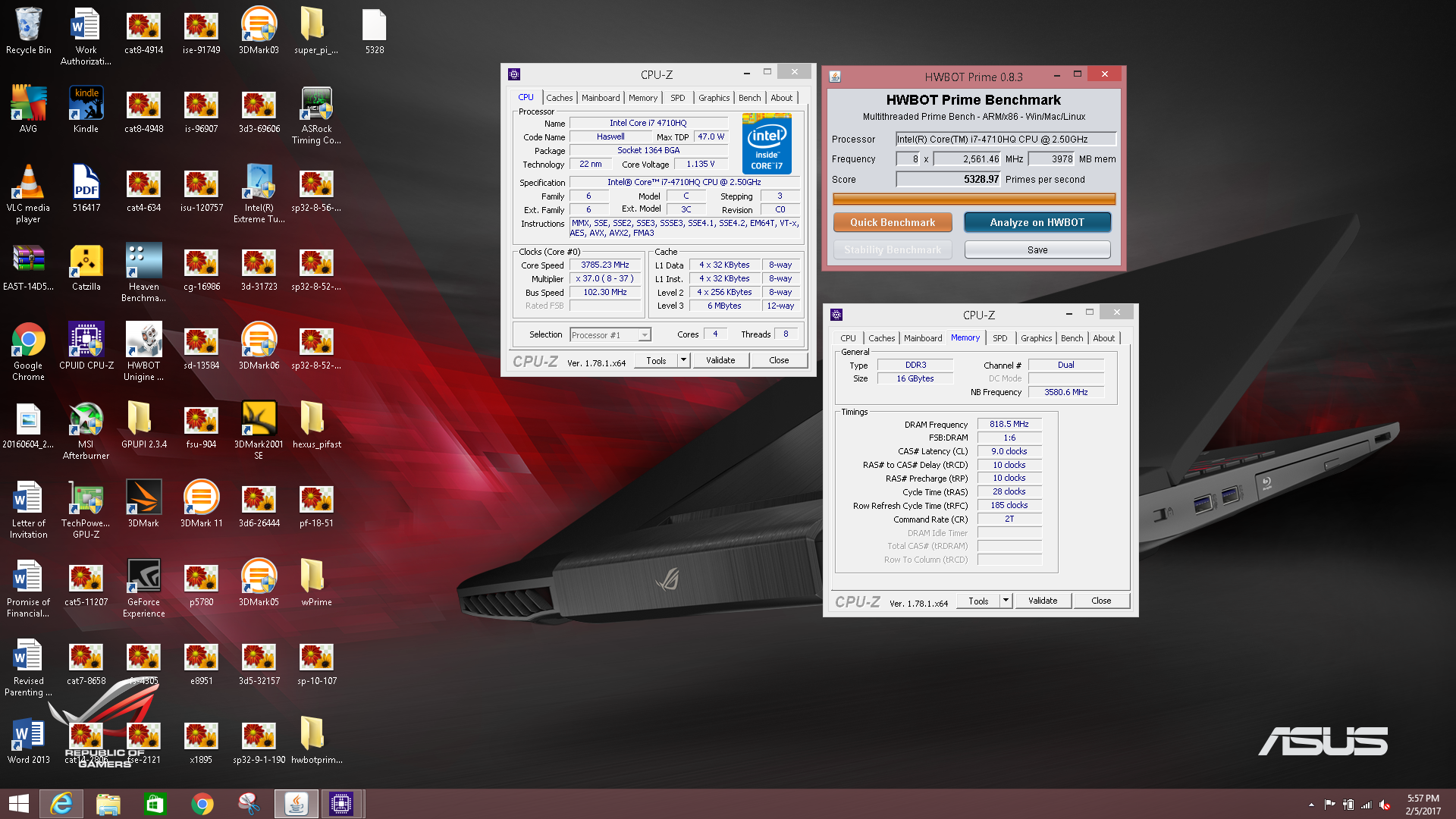Image resolution: width=1456 pixels, height=819 pixels.
Task: Open the 516417 PDF file
Action: [x=86, y=188]
